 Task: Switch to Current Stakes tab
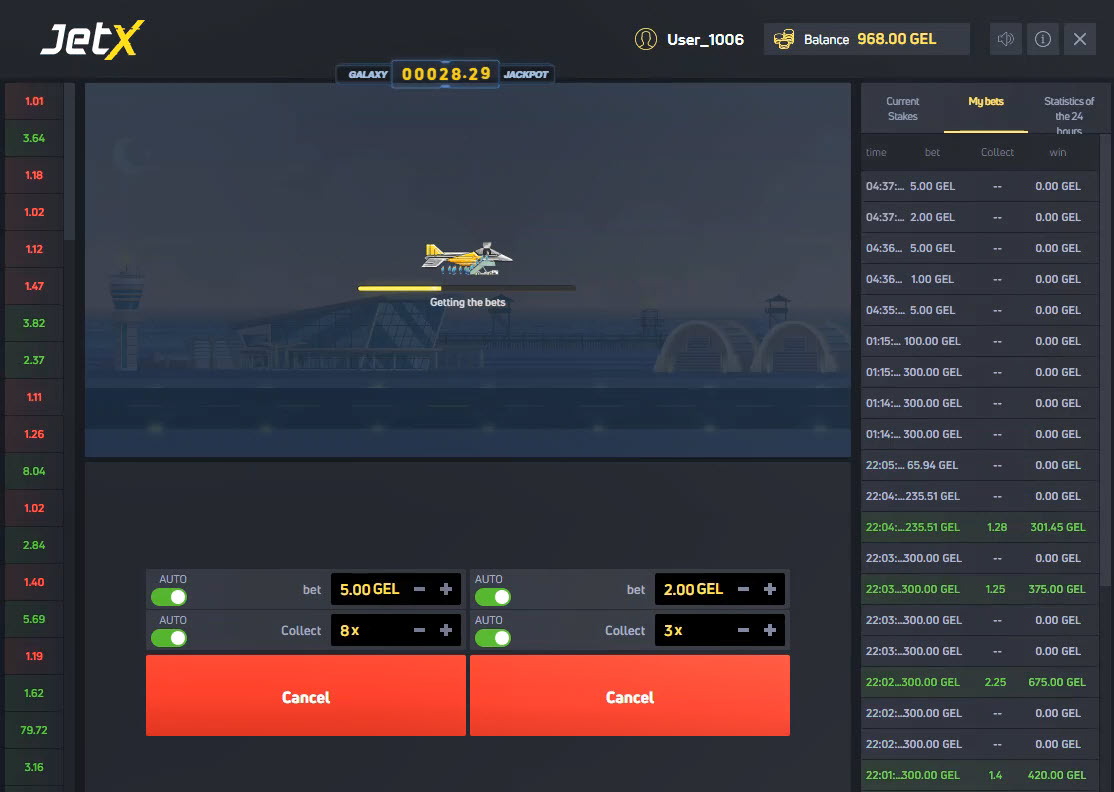[x=902, y=108]
